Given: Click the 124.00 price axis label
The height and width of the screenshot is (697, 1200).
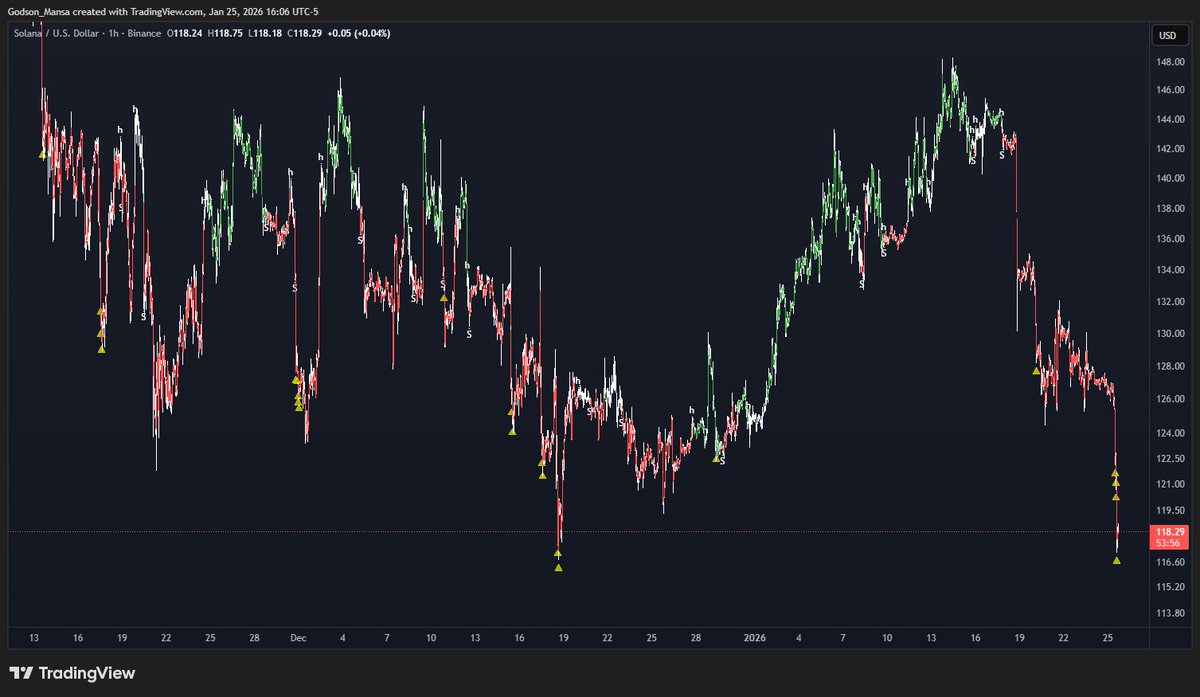Looking at the screenshot, I should [1170, 434].
